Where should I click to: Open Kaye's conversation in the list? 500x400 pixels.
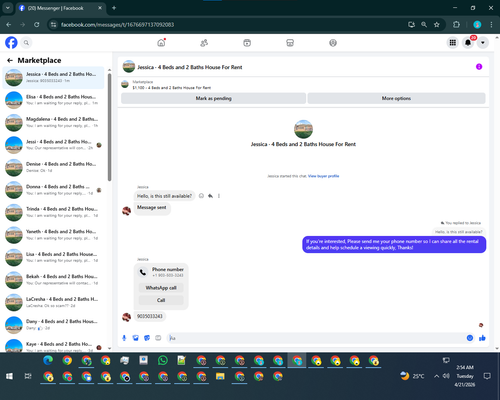pos(53,345)
